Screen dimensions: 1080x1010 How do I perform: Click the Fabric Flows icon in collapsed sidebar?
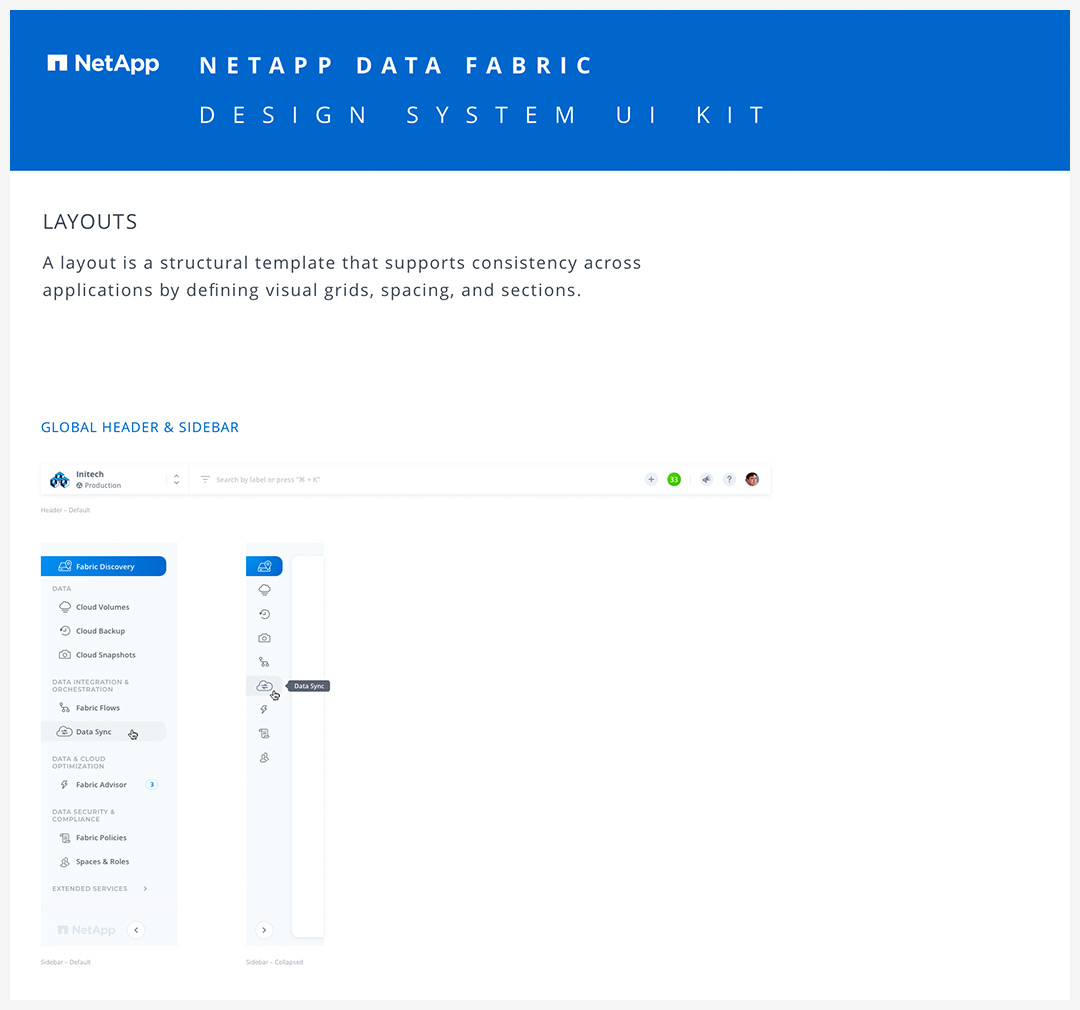coord(264,662)
